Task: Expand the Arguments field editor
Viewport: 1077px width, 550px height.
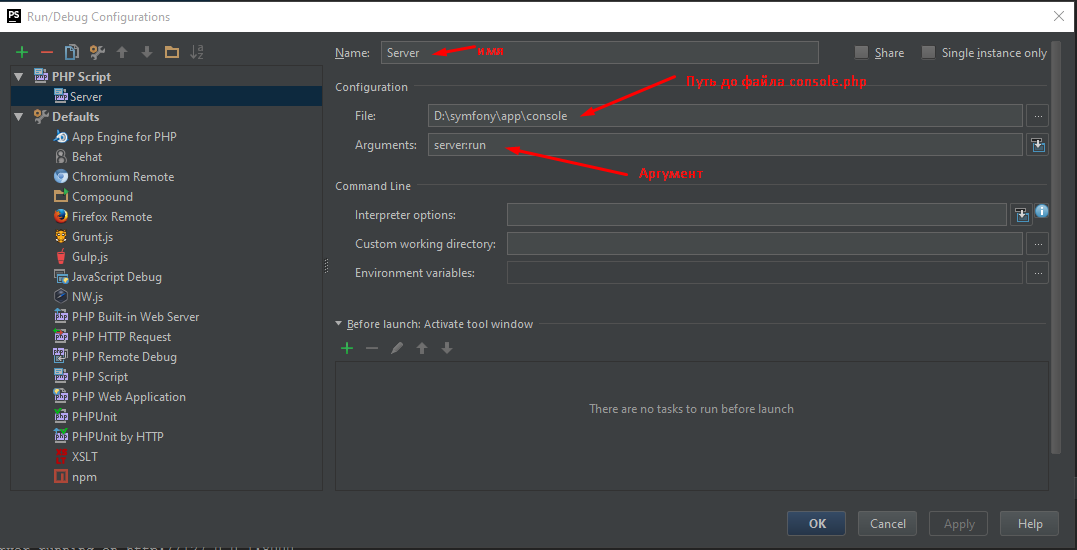Action: click(x=1038, y=145)
